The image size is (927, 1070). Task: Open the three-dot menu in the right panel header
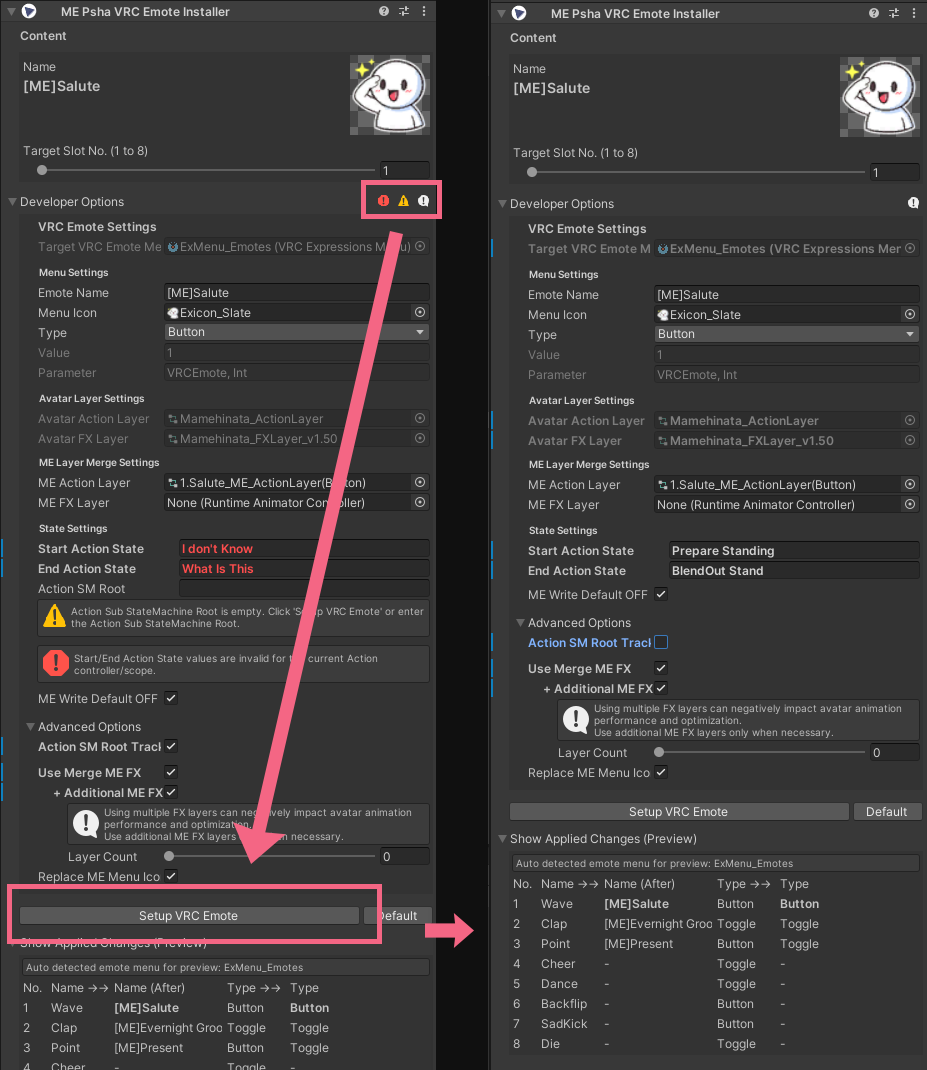(914, 13)
